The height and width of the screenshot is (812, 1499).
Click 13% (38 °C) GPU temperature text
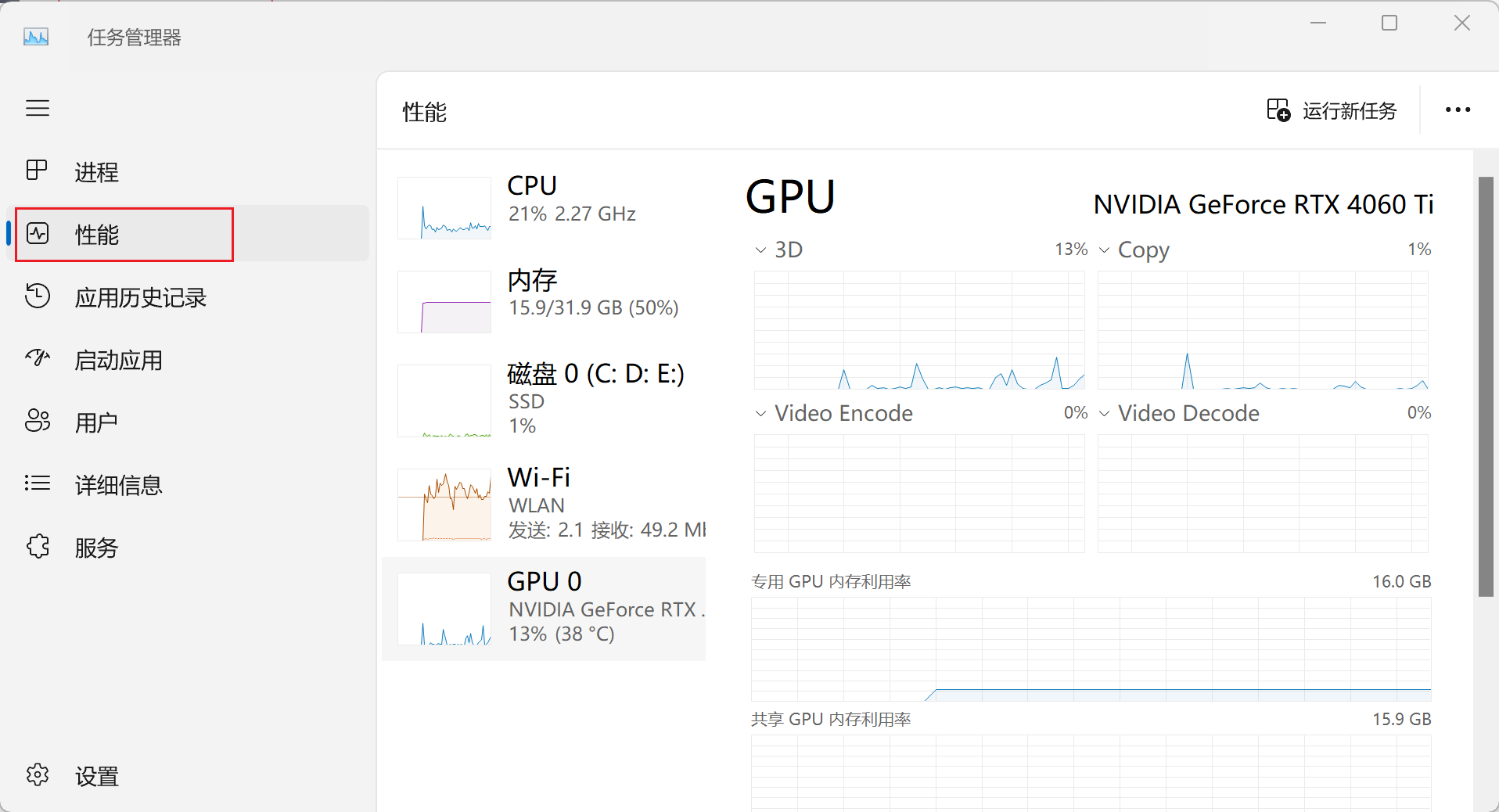[x=562, y=634]
